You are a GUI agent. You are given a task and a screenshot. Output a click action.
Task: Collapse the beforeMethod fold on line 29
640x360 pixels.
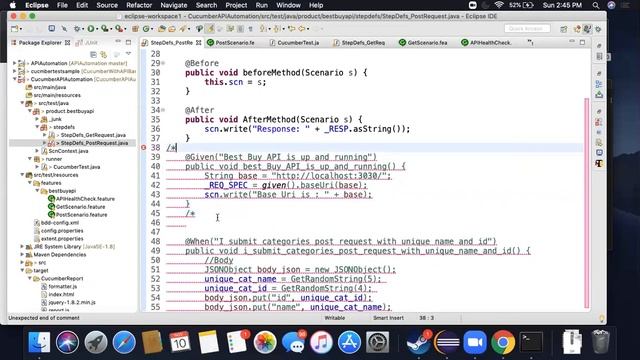pyautogui.click(x=163, y=63)
